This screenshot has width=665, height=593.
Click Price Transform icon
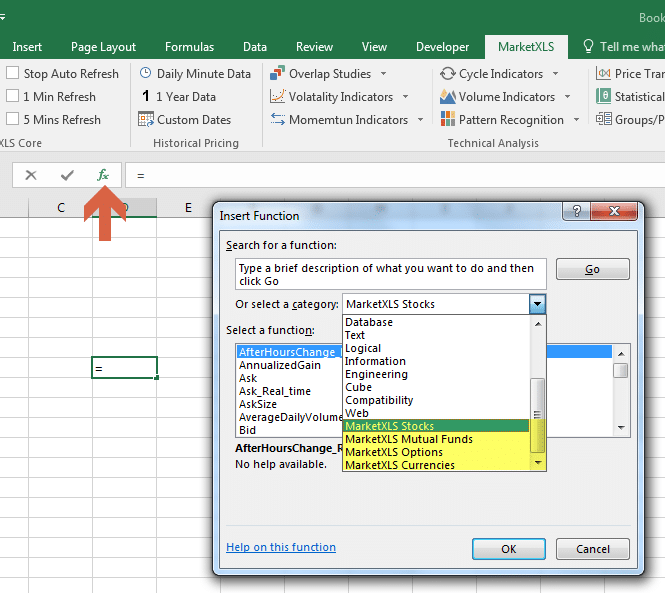click(x=603, y=73)
